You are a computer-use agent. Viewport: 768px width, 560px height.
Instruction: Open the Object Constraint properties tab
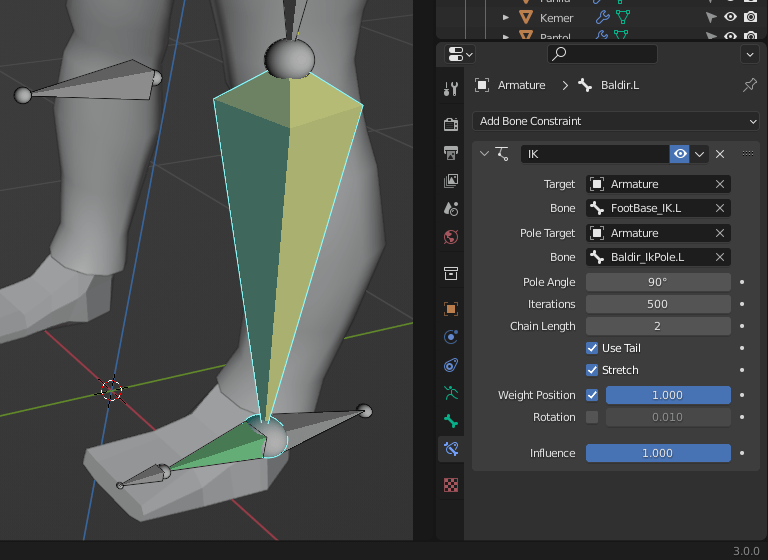tap(451, 365)
